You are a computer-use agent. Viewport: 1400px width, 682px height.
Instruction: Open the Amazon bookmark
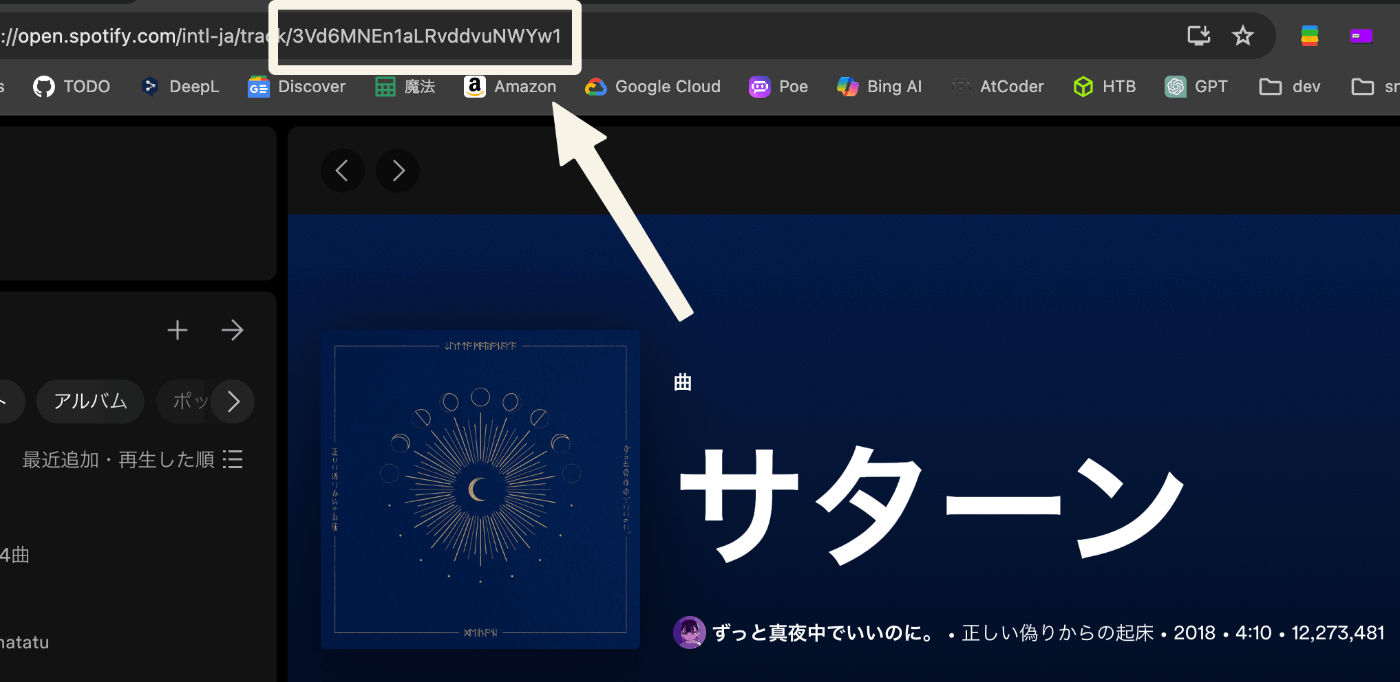(510, 87)
